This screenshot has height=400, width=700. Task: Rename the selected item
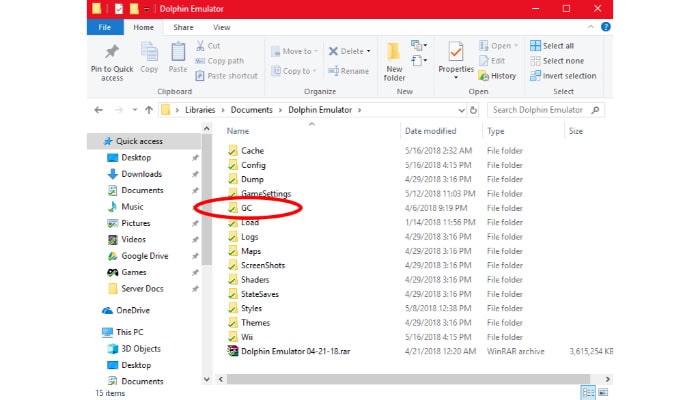[x=349, y=71]
